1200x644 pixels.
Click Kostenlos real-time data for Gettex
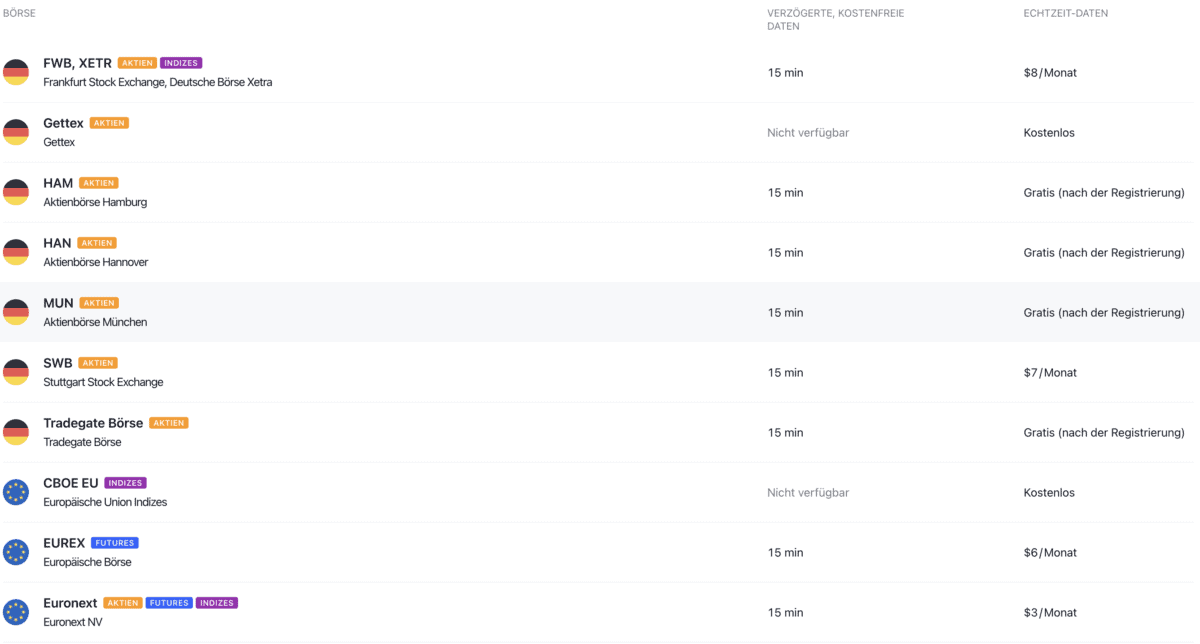(1049, 133)
